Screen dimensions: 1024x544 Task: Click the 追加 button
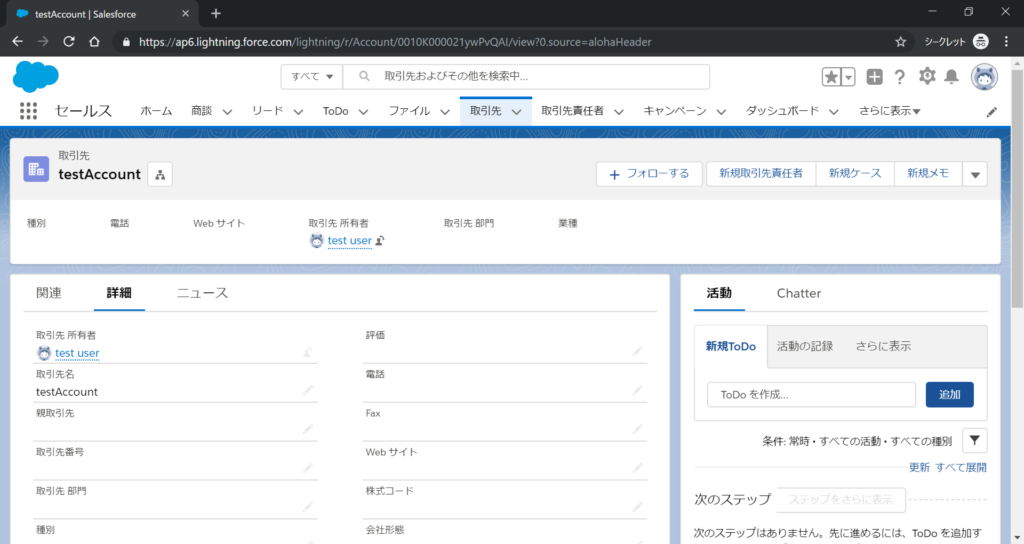949,395
